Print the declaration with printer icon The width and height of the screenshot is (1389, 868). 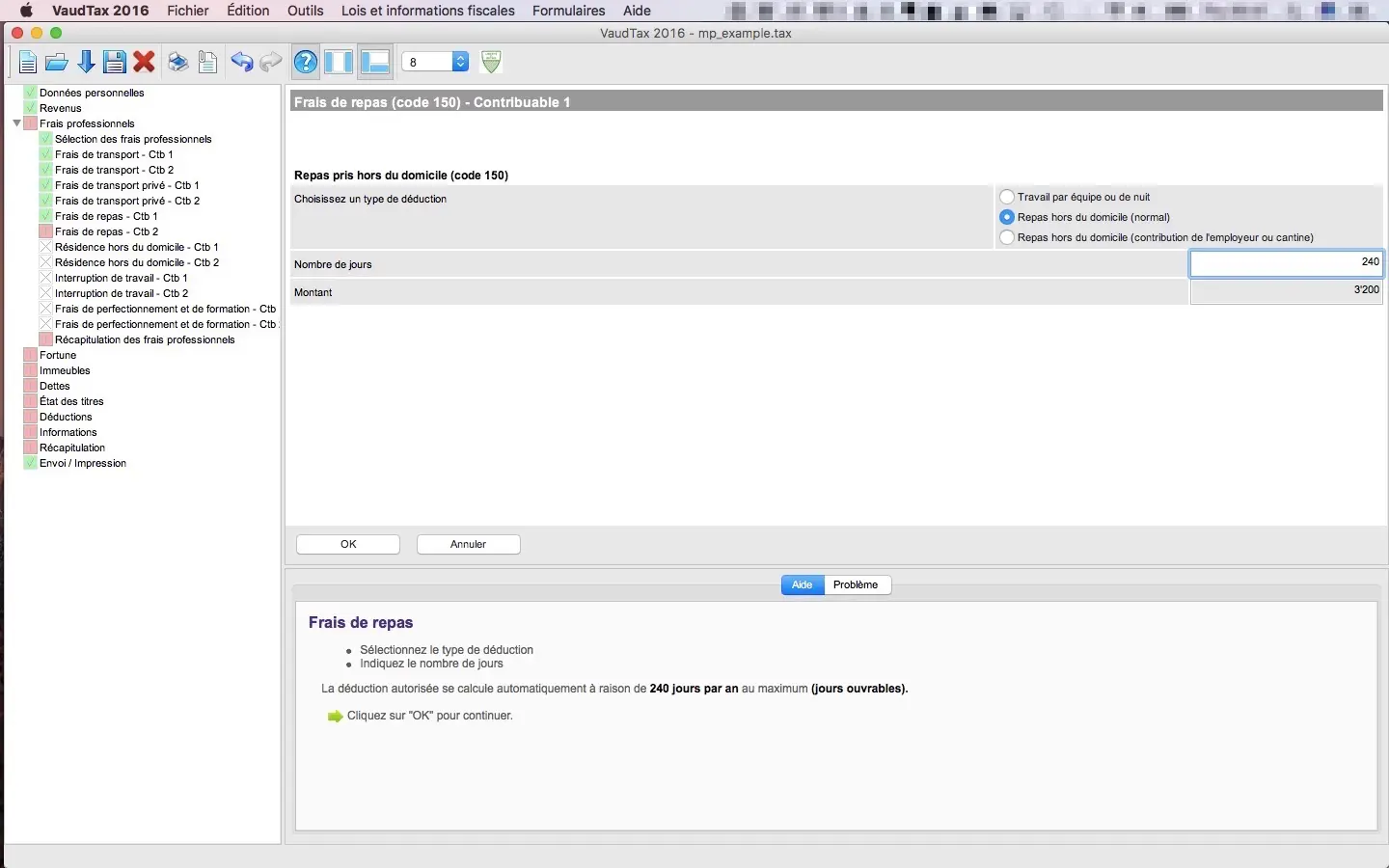(x=178, y=63)
